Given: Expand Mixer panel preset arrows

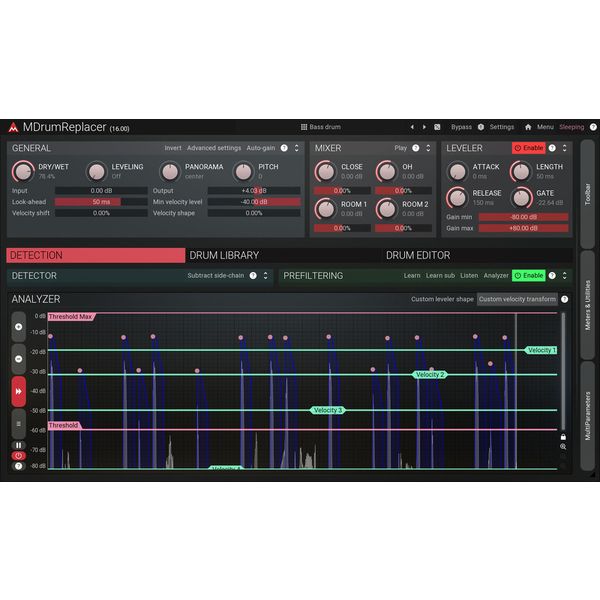Looking at the screenshot, I should pyautogui.click(x=428, y=148).
